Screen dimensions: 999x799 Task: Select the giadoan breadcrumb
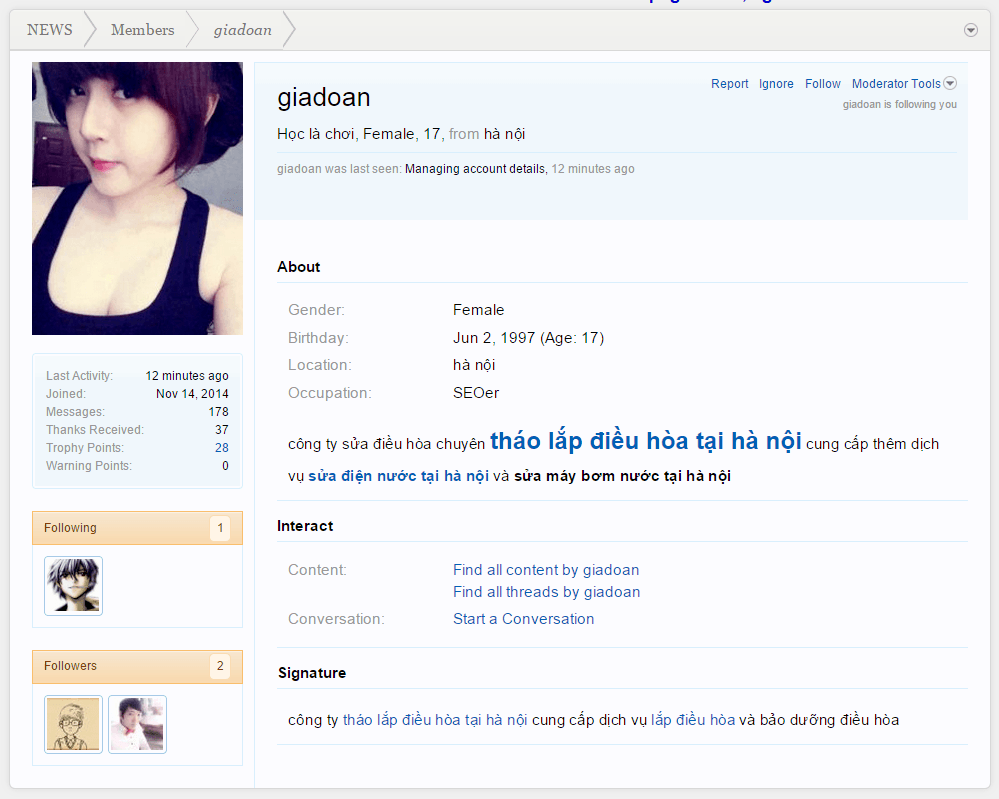coord(243,30)
